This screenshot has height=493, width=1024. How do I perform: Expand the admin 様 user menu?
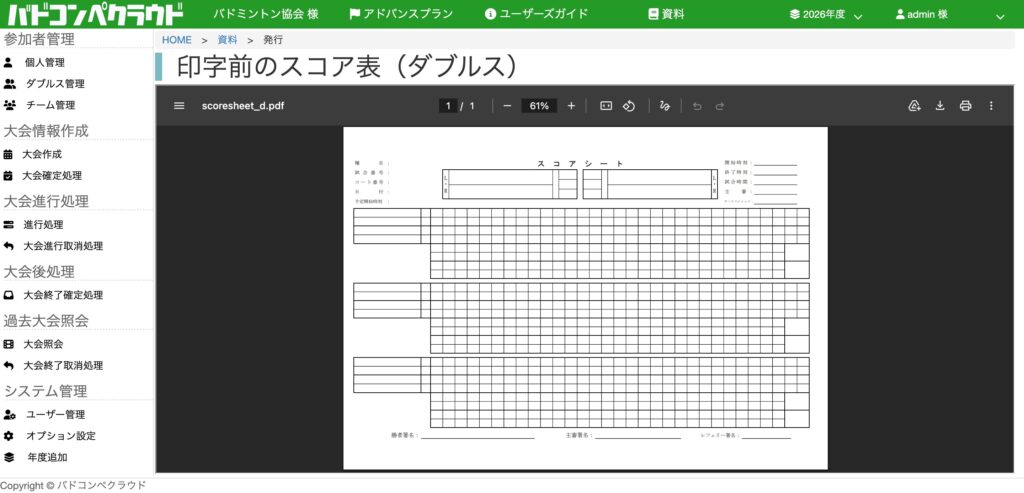[921, 14]
